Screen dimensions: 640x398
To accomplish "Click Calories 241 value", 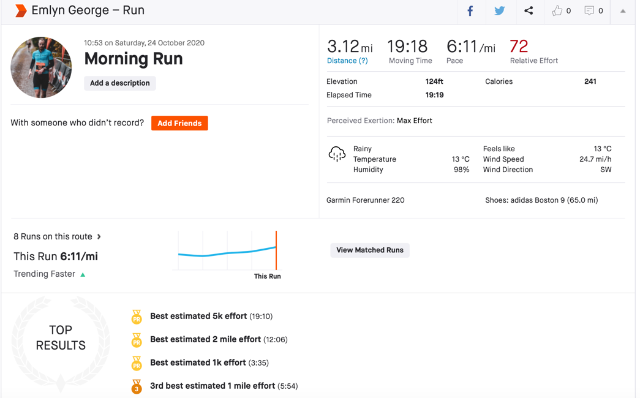I will pyautogui.click(x=590, y=81).
